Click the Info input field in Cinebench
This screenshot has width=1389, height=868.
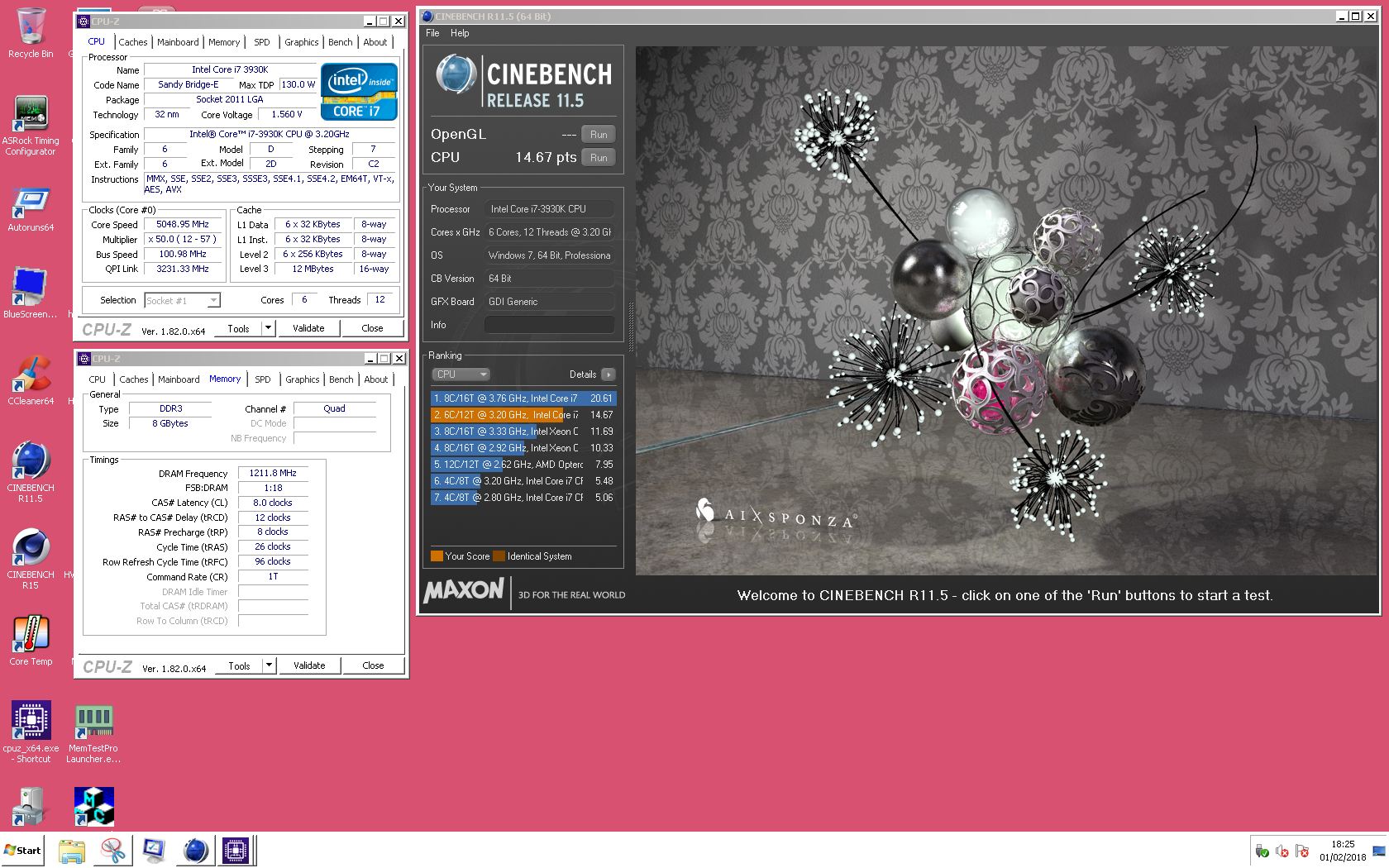tap(549, 325)
